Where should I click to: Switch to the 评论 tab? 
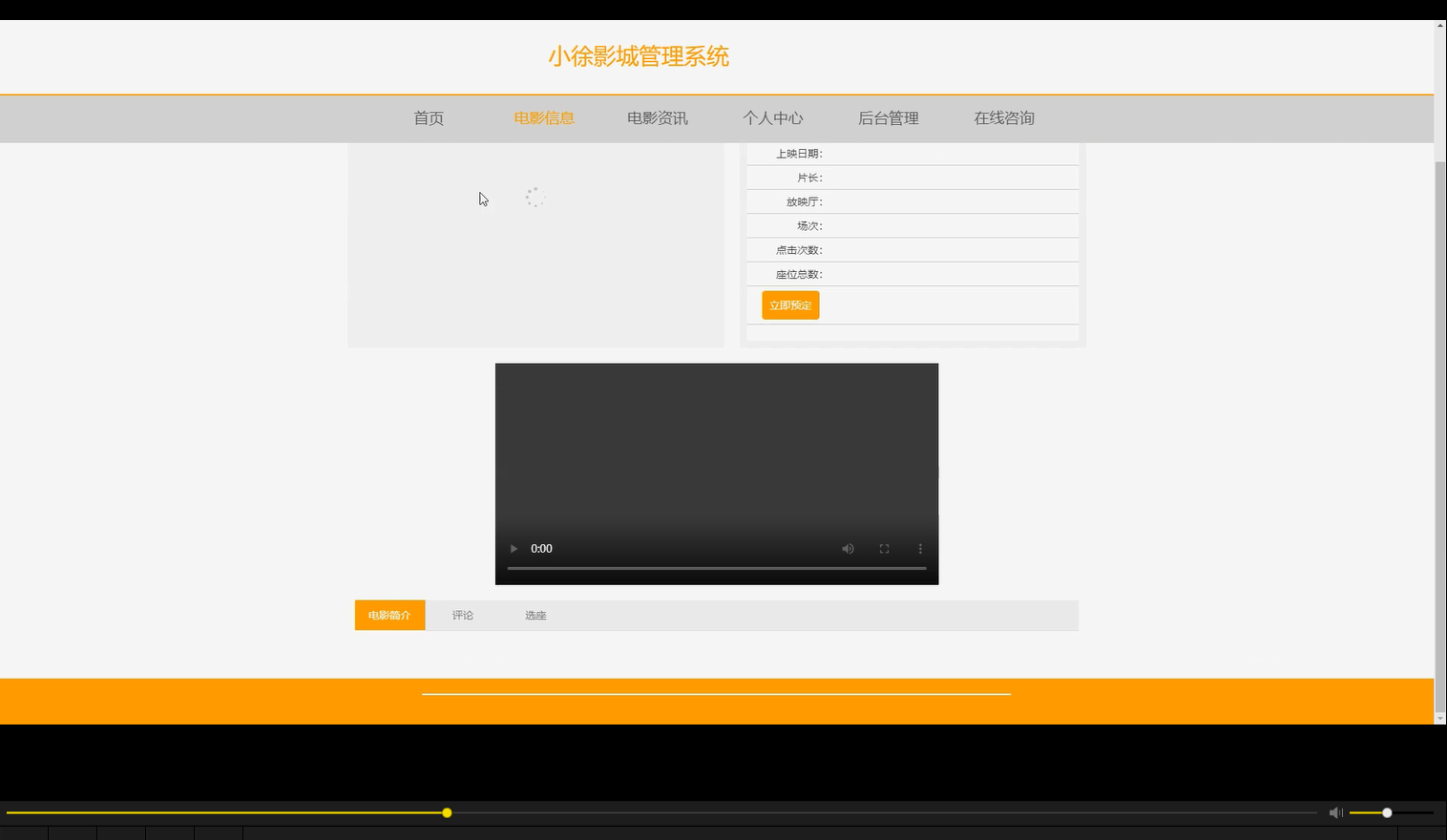tap(463, 616)
